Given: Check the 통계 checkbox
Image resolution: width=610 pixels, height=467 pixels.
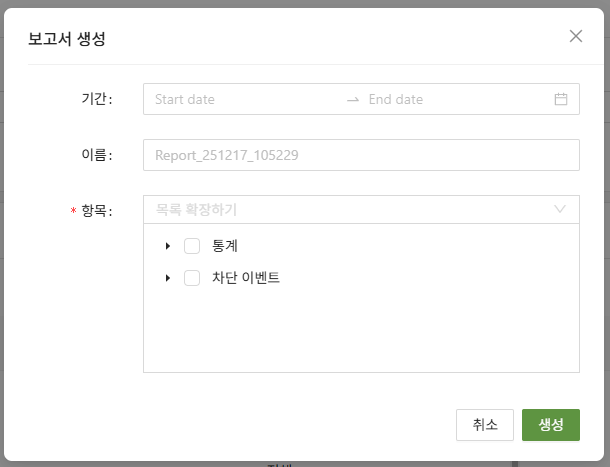Looking at the screenshot, I should point(192,246).
